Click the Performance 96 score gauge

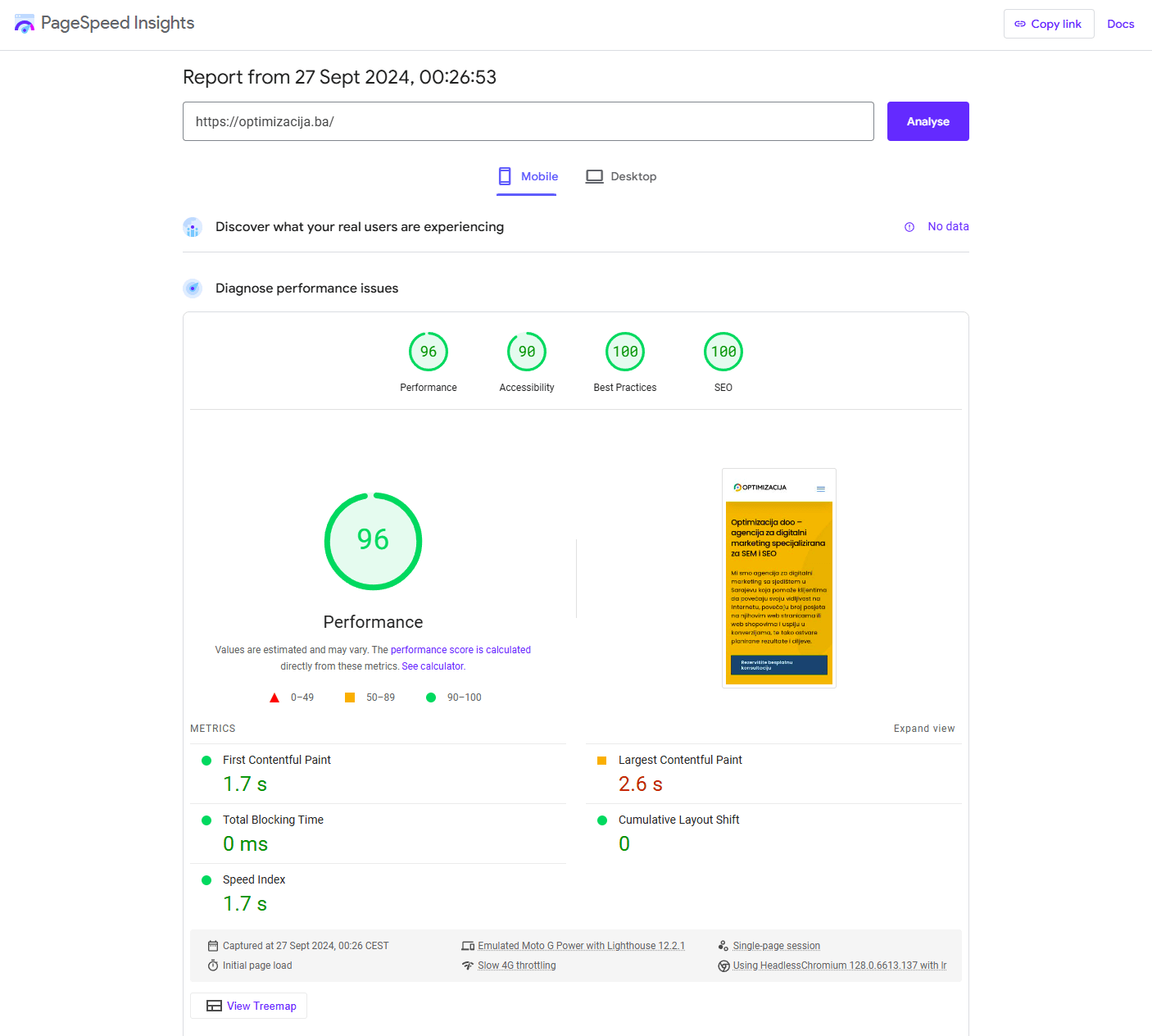pyautogui.click(x=429, y=352)
